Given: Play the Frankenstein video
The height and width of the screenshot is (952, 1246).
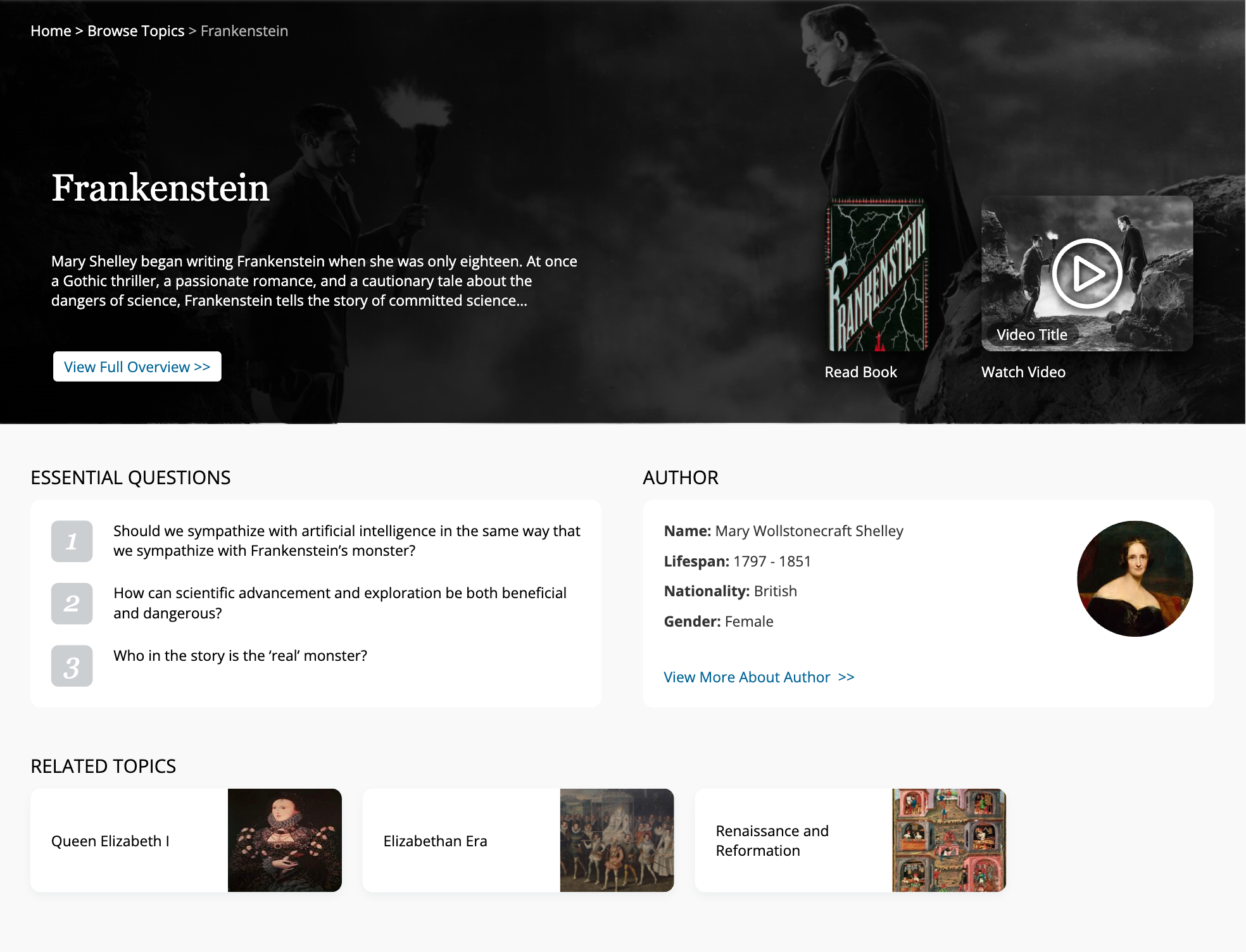Looking at the screenshot, I should (1087, 273).
